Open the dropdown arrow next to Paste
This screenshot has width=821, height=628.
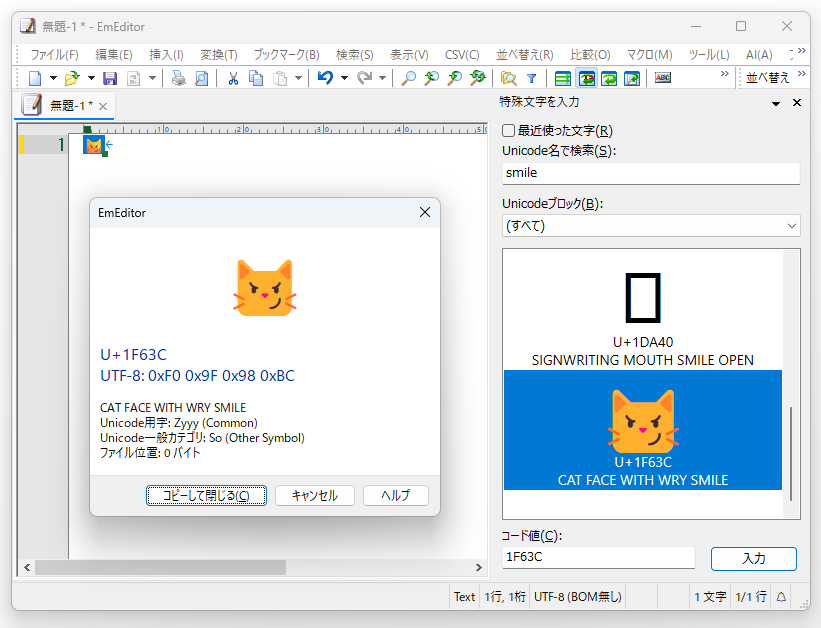pyautogui.click(x=298, y=79)
